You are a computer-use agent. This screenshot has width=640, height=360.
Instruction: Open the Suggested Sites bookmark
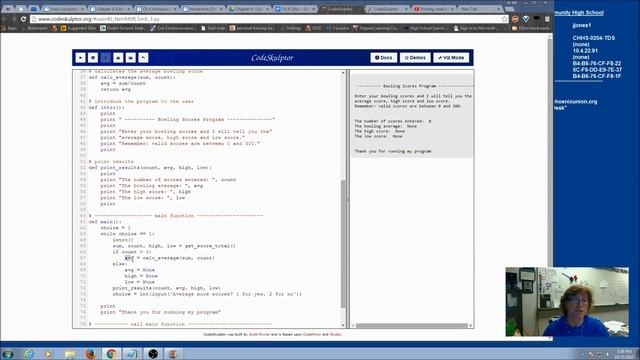[78, 28]
